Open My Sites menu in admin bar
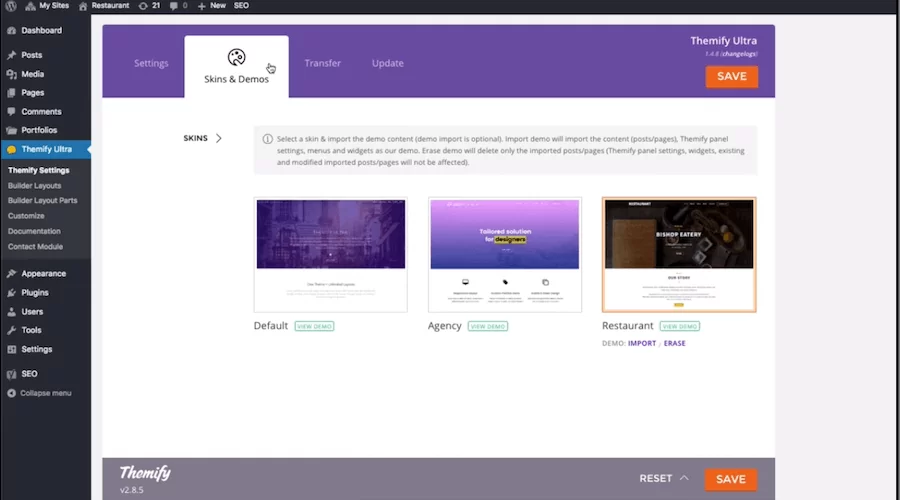900x500 pixels. pyautogui.click(x=47, y=6)
